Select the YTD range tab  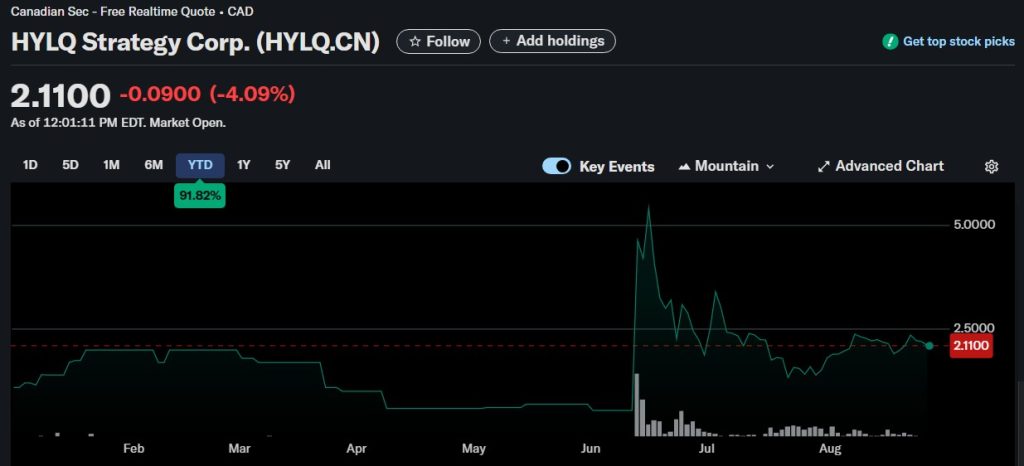pyautogui.click(x=200, y=166)
